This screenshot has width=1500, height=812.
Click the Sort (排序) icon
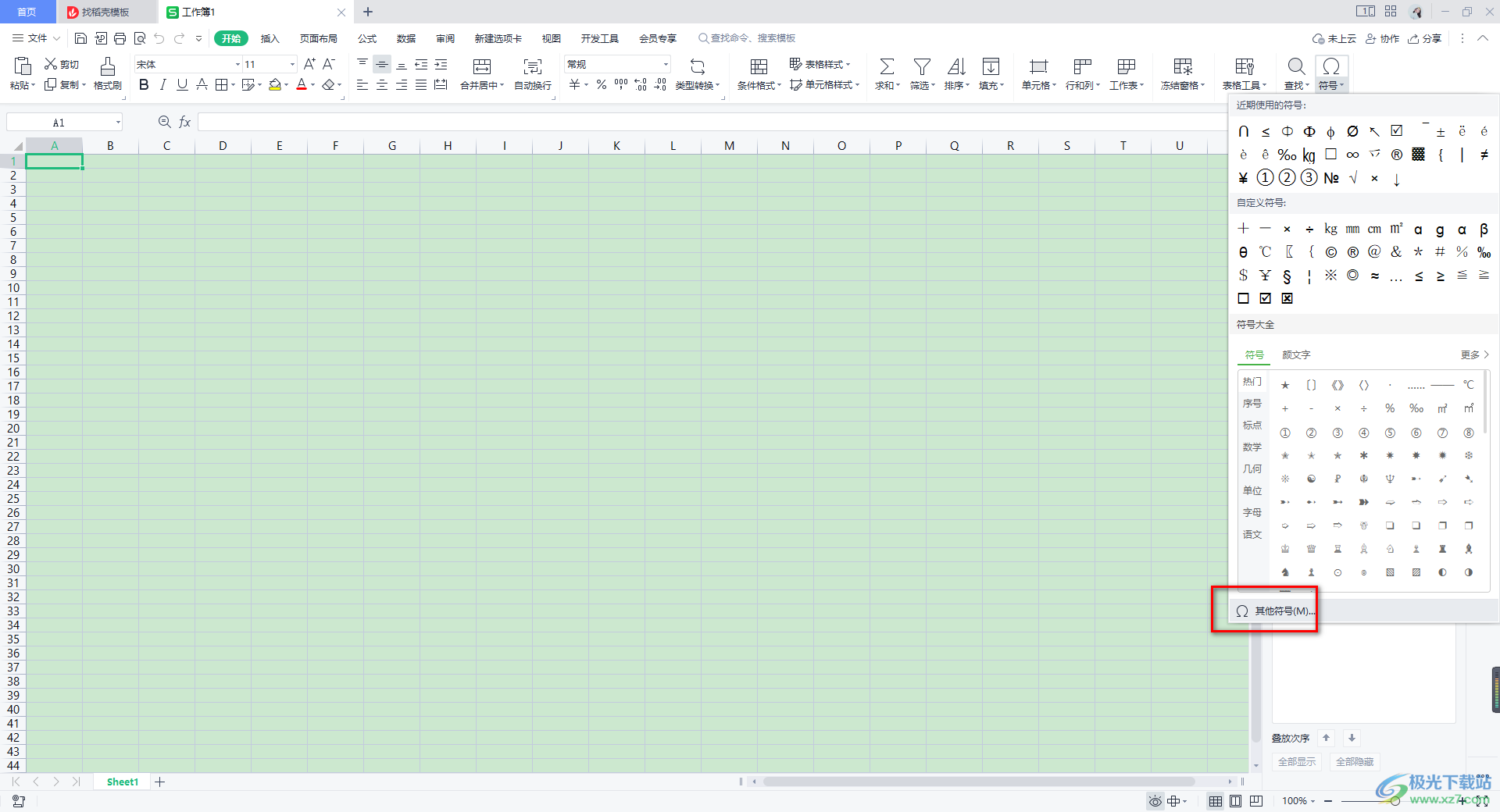(x=956, y=66)
